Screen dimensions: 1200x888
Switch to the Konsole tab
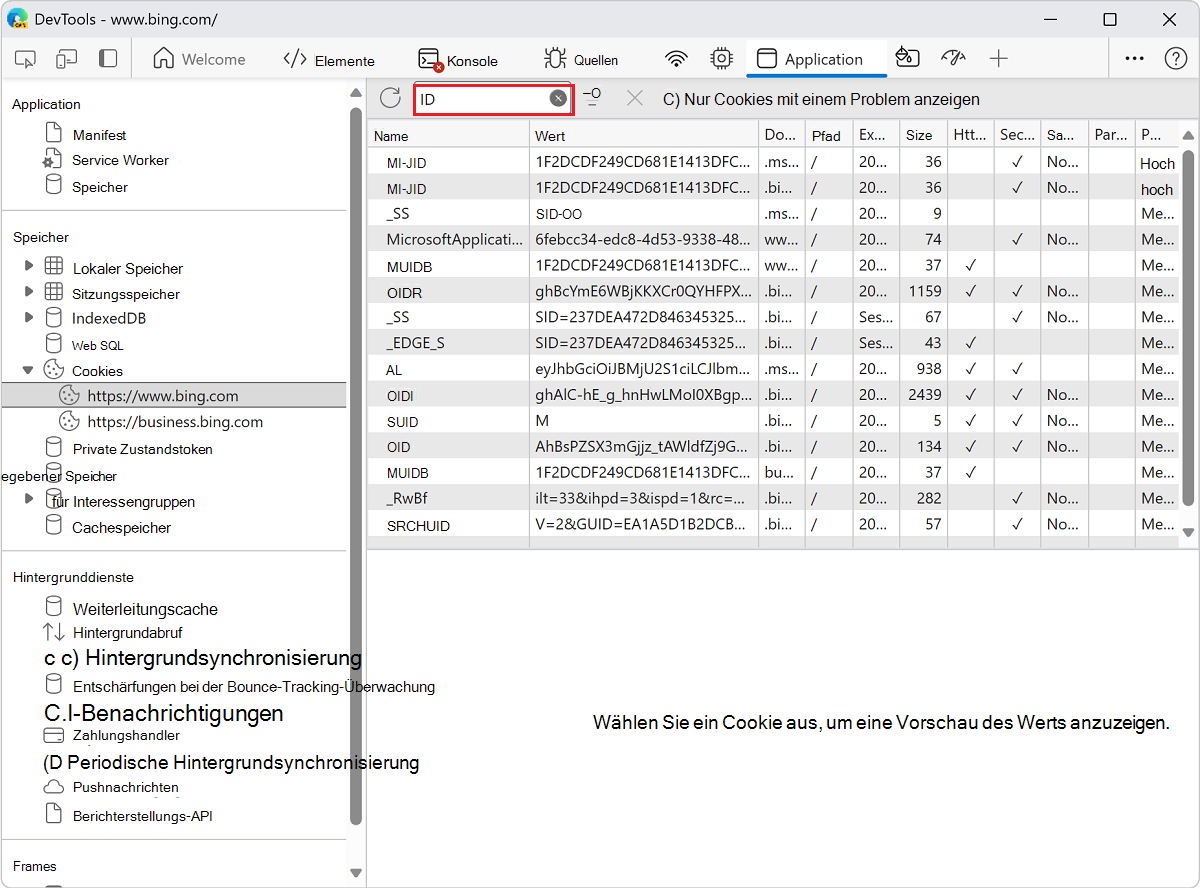[458, 60]
